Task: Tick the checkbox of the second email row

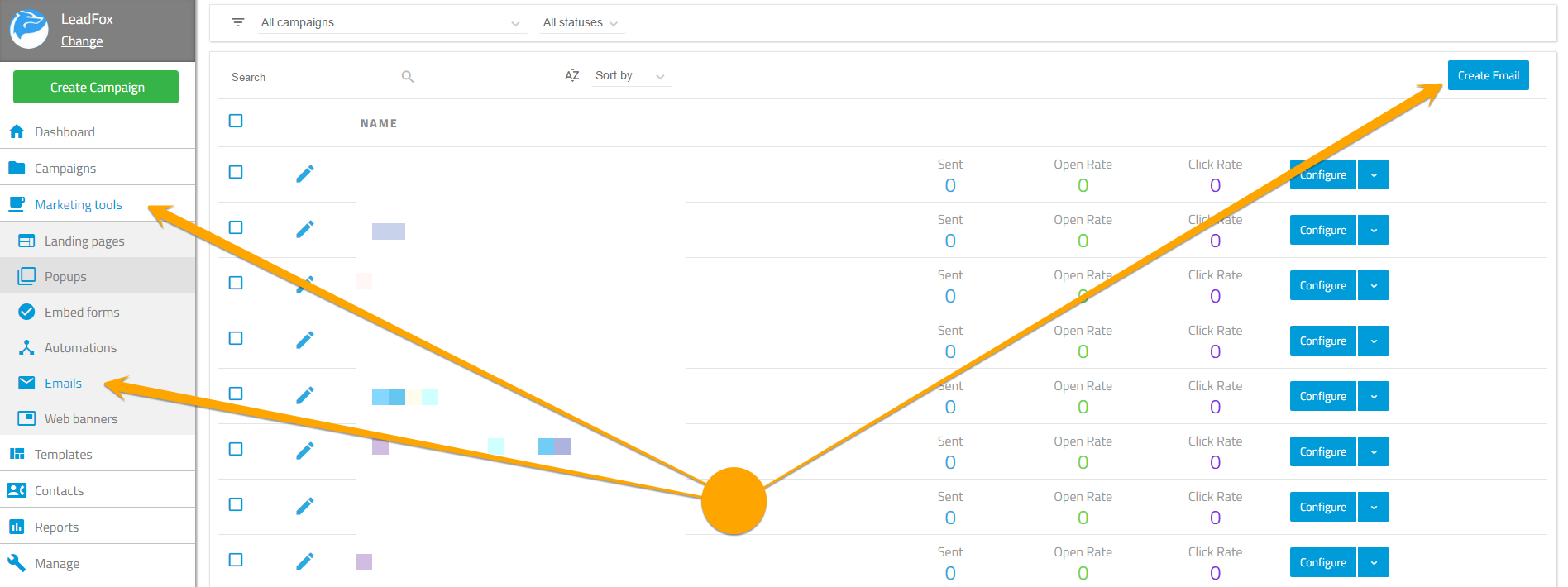Action: click(x=236, y=227)
